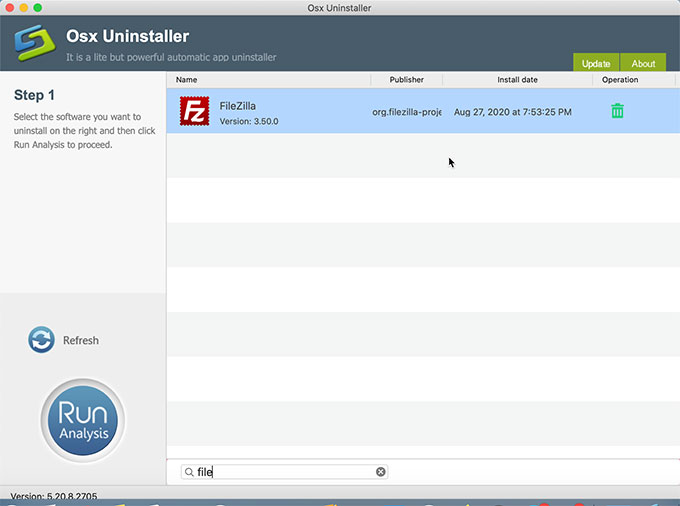
Task: Minimize window with the yellow button
Action: [24, 8]
